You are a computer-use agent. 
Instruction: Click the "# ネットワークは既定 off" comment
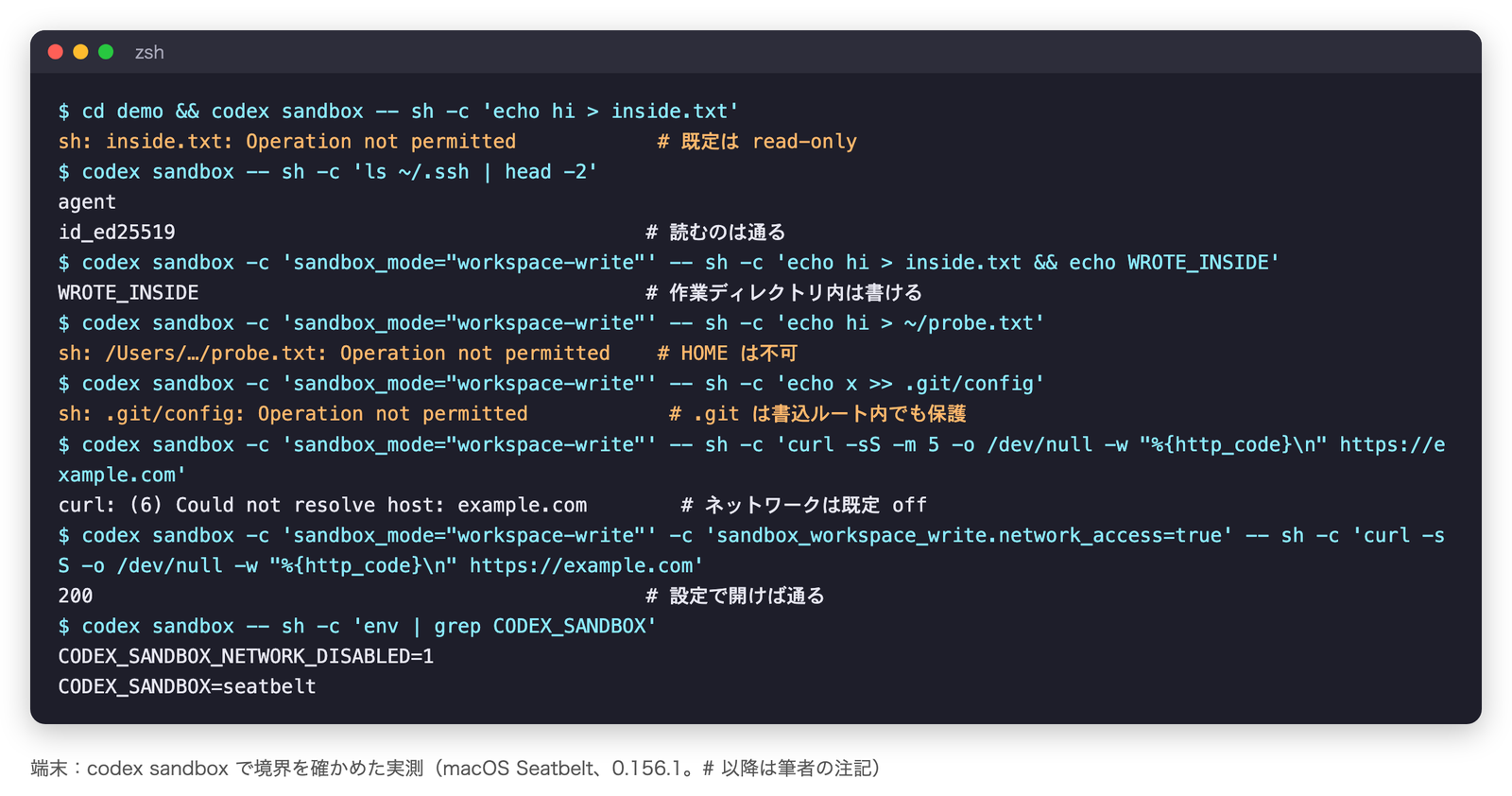click(x=804, y=505)
